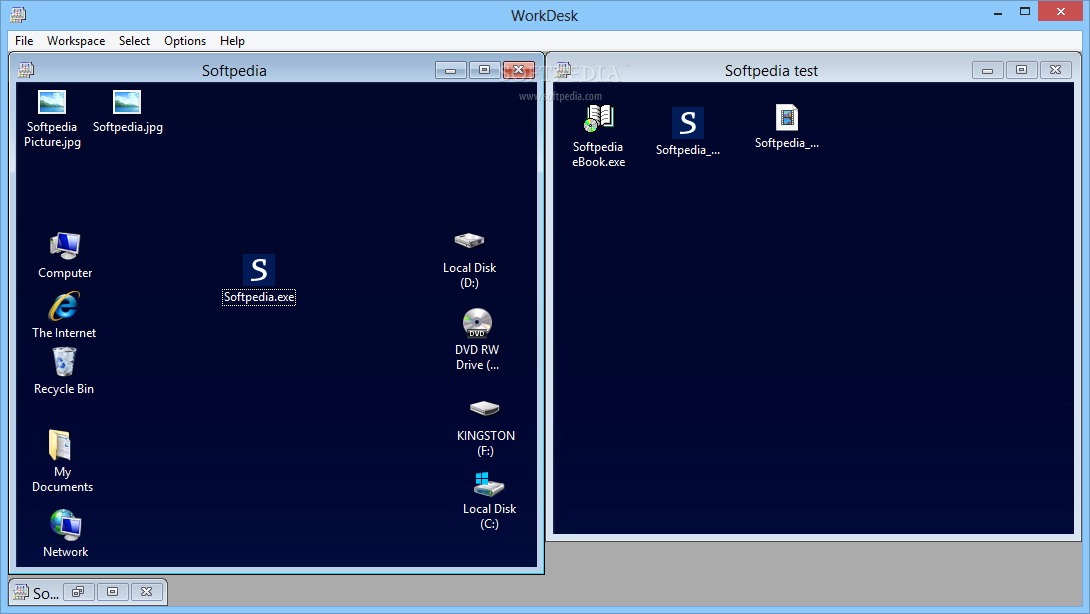This screenshot has height=614, width=1090.
Task: Select the DVD RW Drive icon
Action: coord(477,323)
